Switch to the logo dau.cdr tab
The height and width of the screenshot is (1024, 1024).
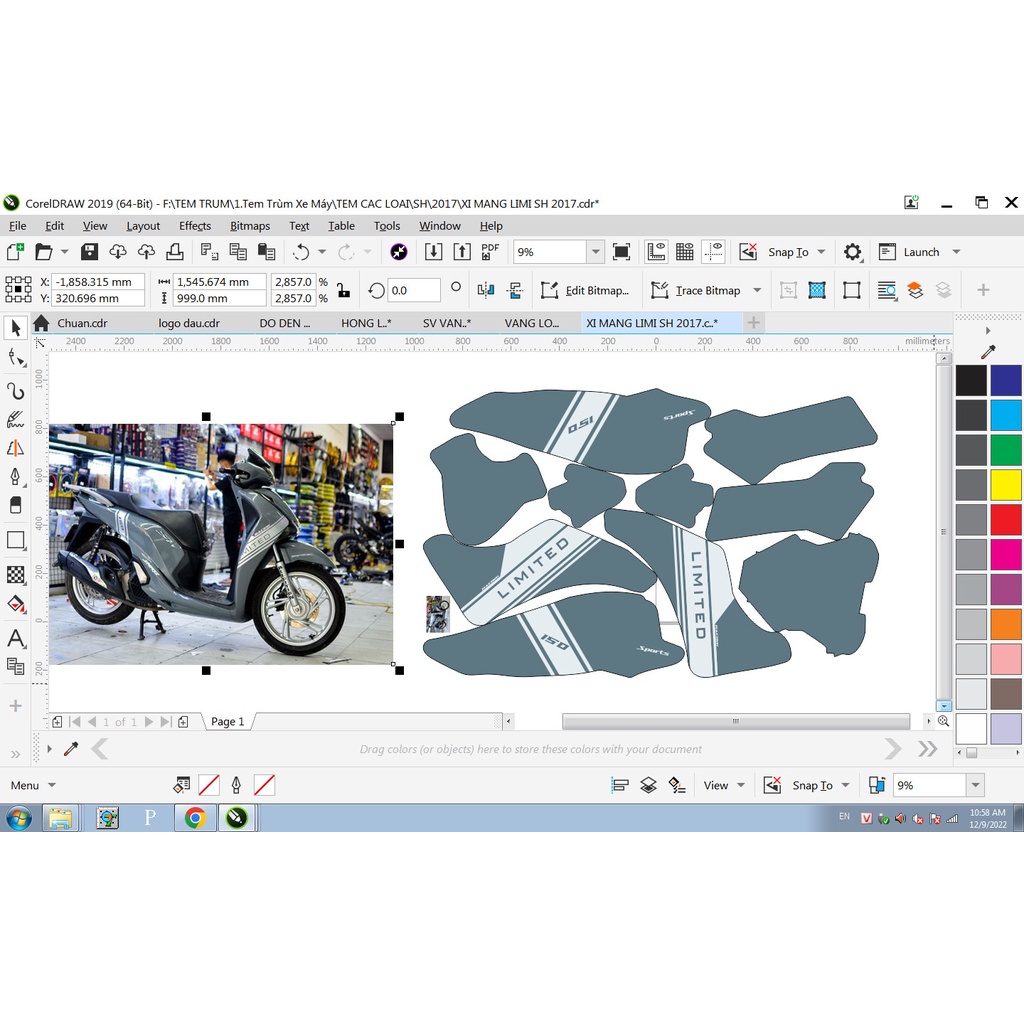189,323
